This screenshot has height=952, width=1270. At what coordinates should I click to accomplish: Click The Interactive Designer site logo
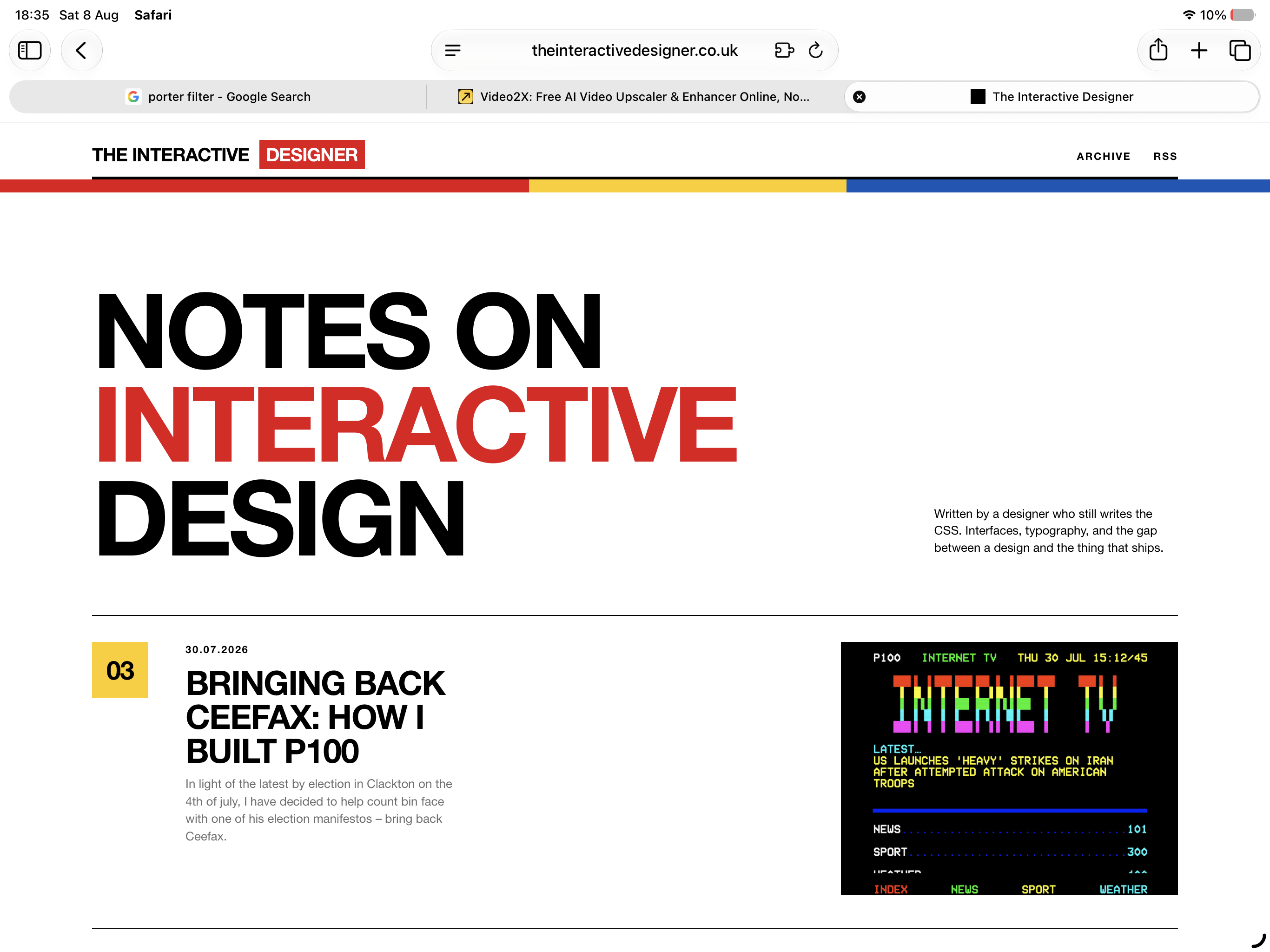228,154
